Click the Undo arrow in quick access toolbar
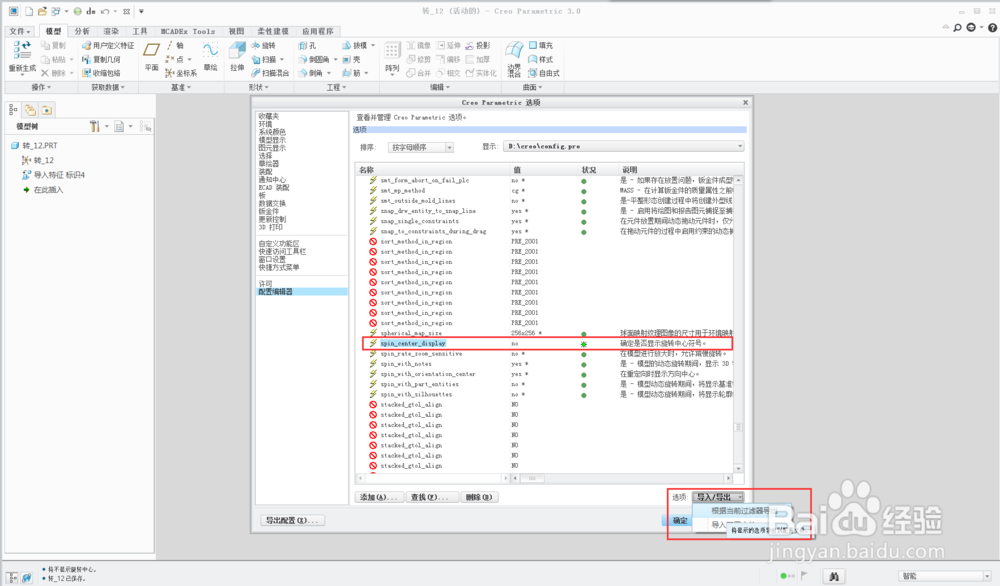1000x586 pixels. 105,11
